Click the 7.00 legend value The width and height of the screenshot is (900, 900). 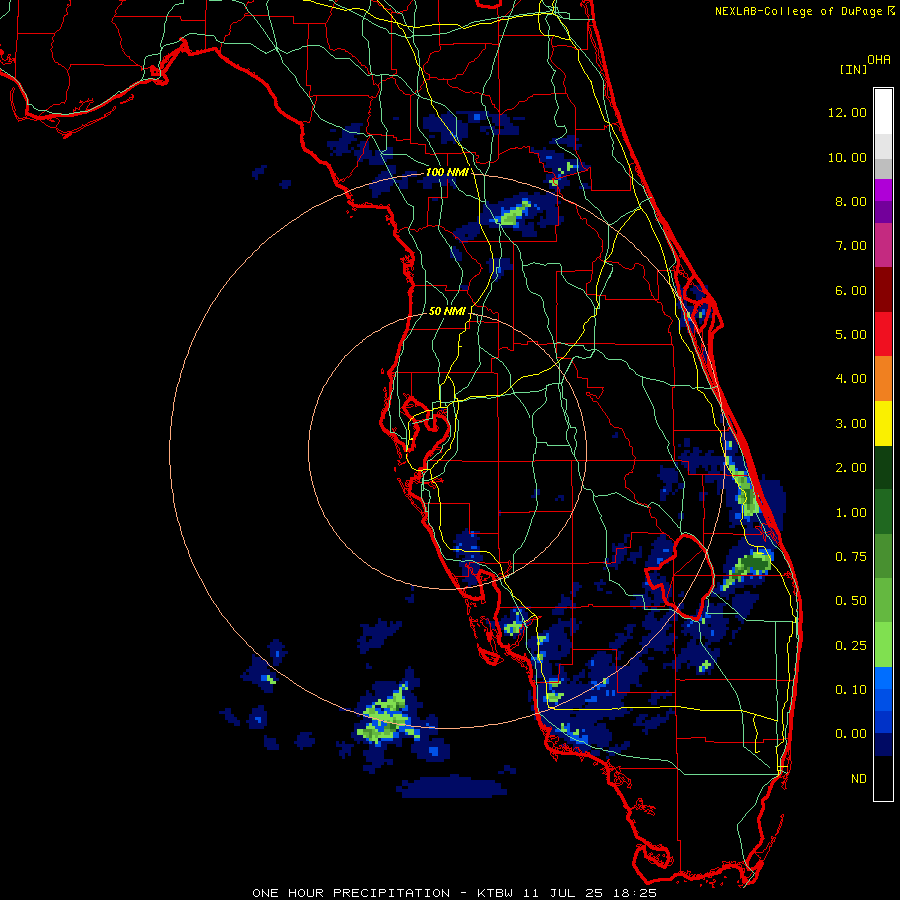pyautogui.click(x=851, y=246)
